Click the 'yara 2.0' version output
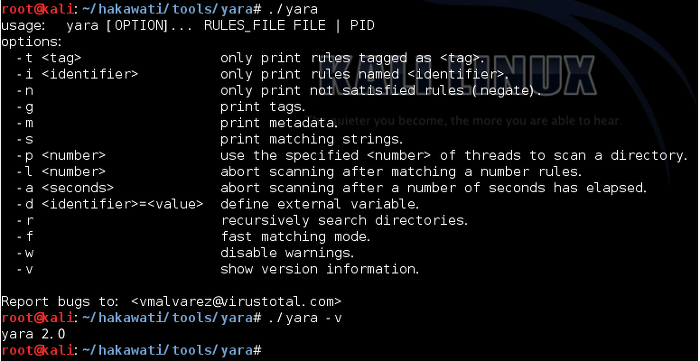Image resolution: width=700 pixels, height=361 pixels. tap(33, 334)
